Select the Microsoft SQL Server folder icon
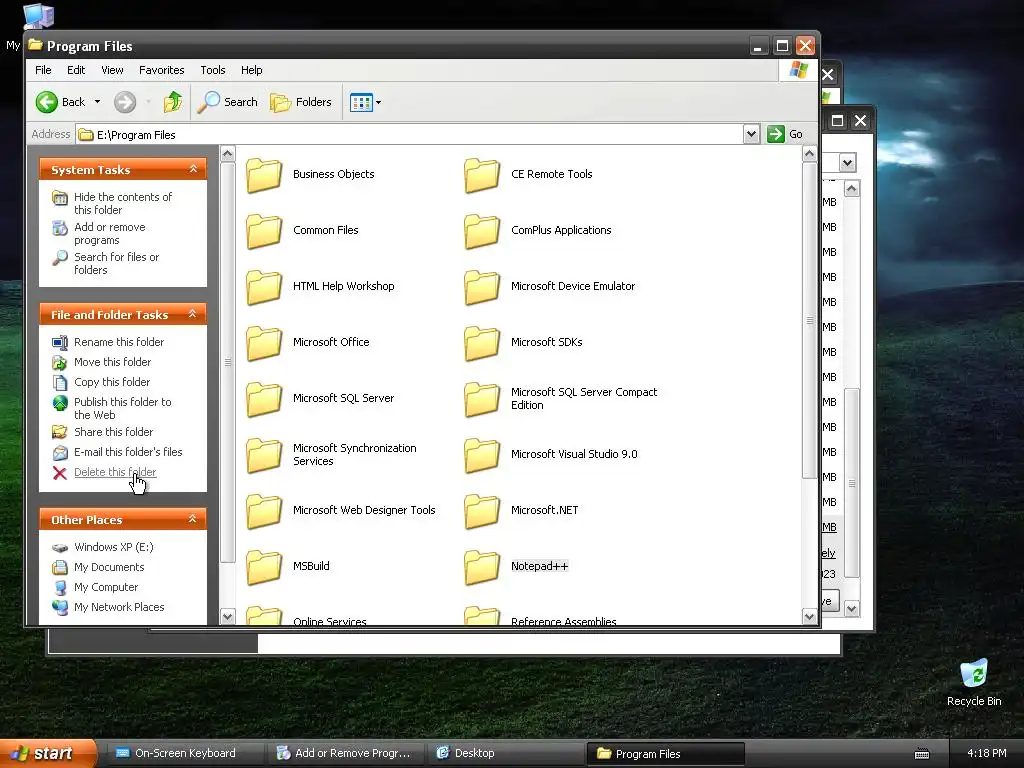This screenshot has width=1024, height=768. (264, 398)
